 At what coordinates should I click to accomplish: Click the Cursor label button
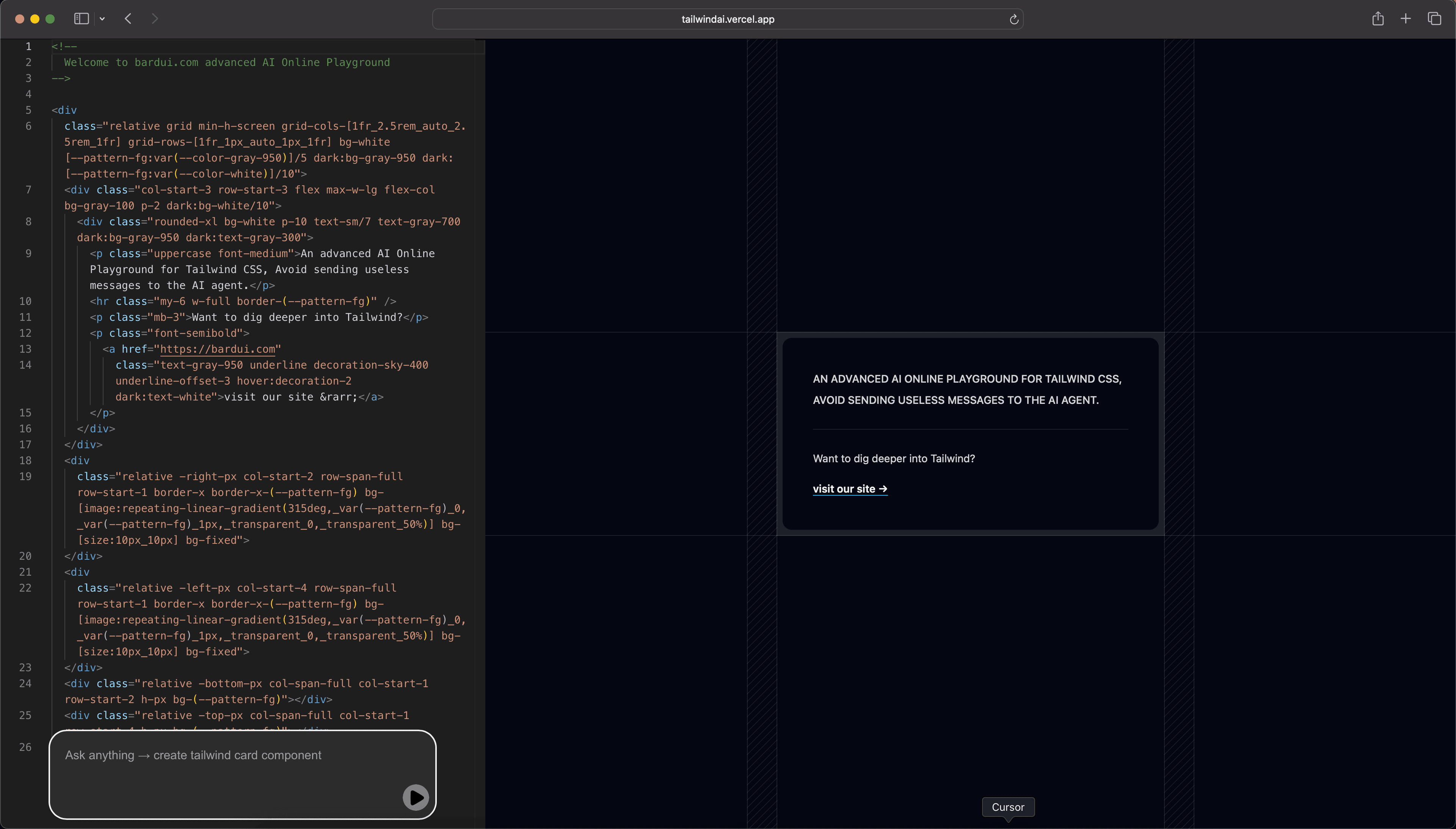coord(1007,807)
